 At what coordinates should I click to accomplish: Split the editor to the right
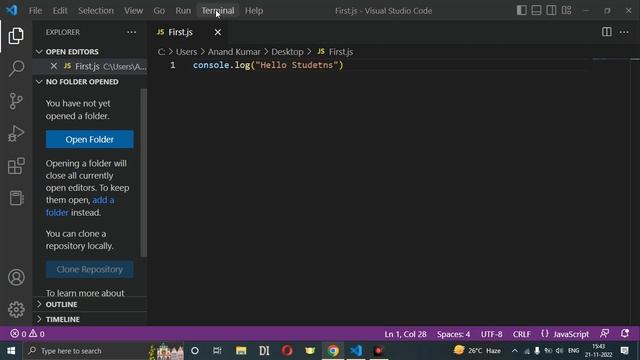[607, 32]
